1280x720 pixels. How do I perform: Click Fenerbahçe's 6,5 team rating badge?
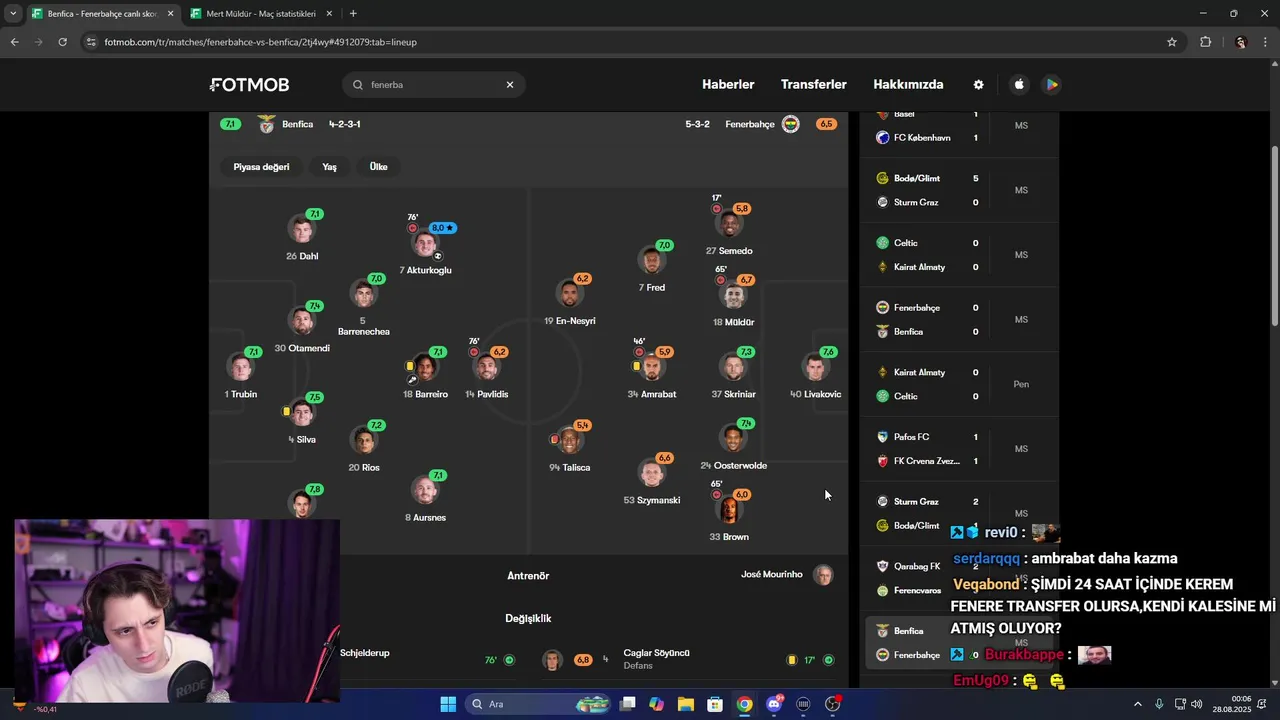(826, 124)
